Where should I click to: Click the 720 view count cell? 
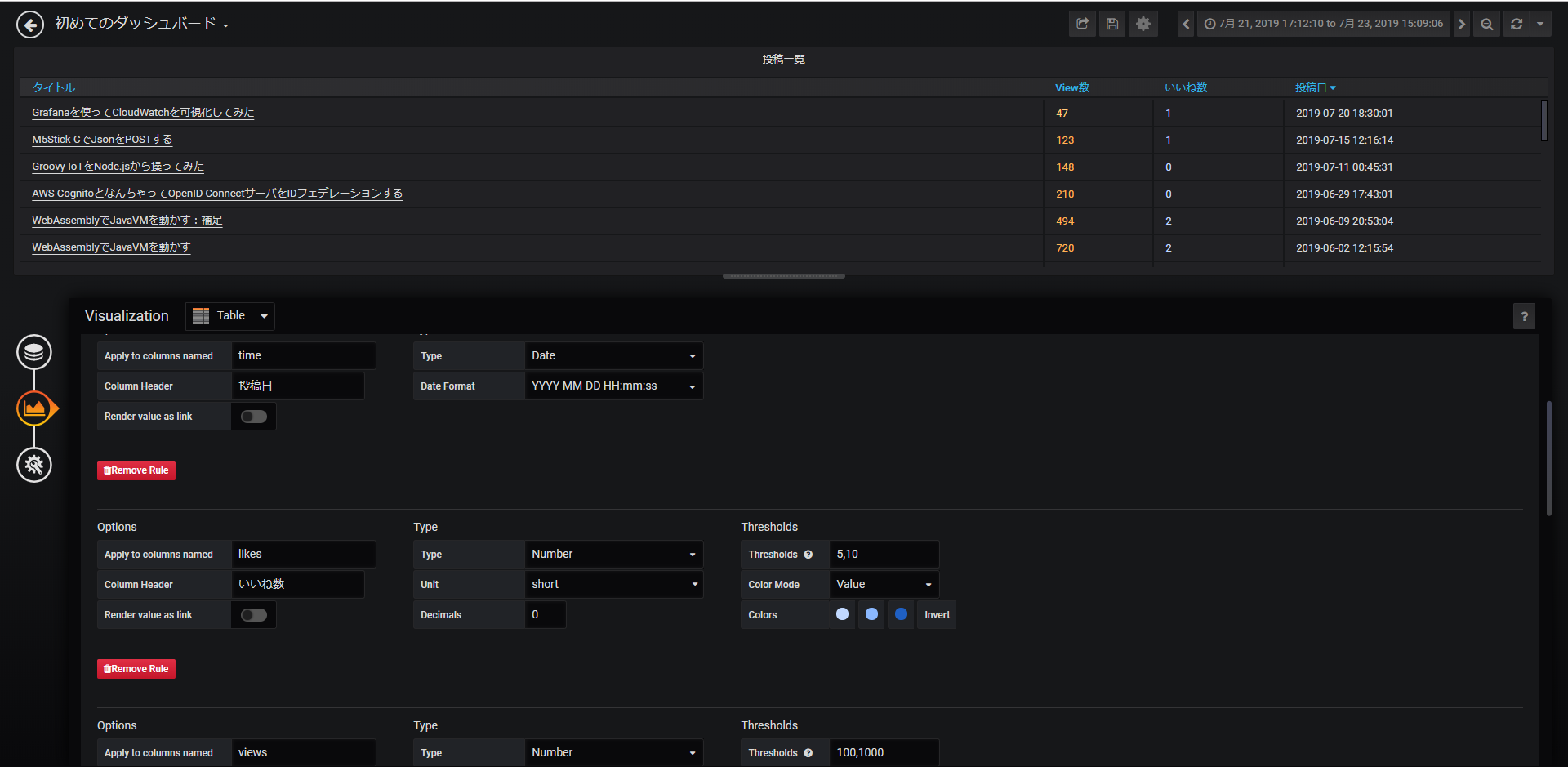click(1065, 248)
